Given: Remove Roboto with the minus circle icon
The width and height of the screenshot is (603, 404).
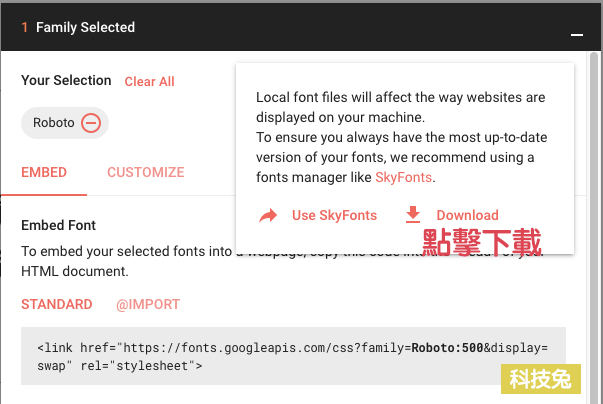Looking at the screenshot, I should [91, 123].
